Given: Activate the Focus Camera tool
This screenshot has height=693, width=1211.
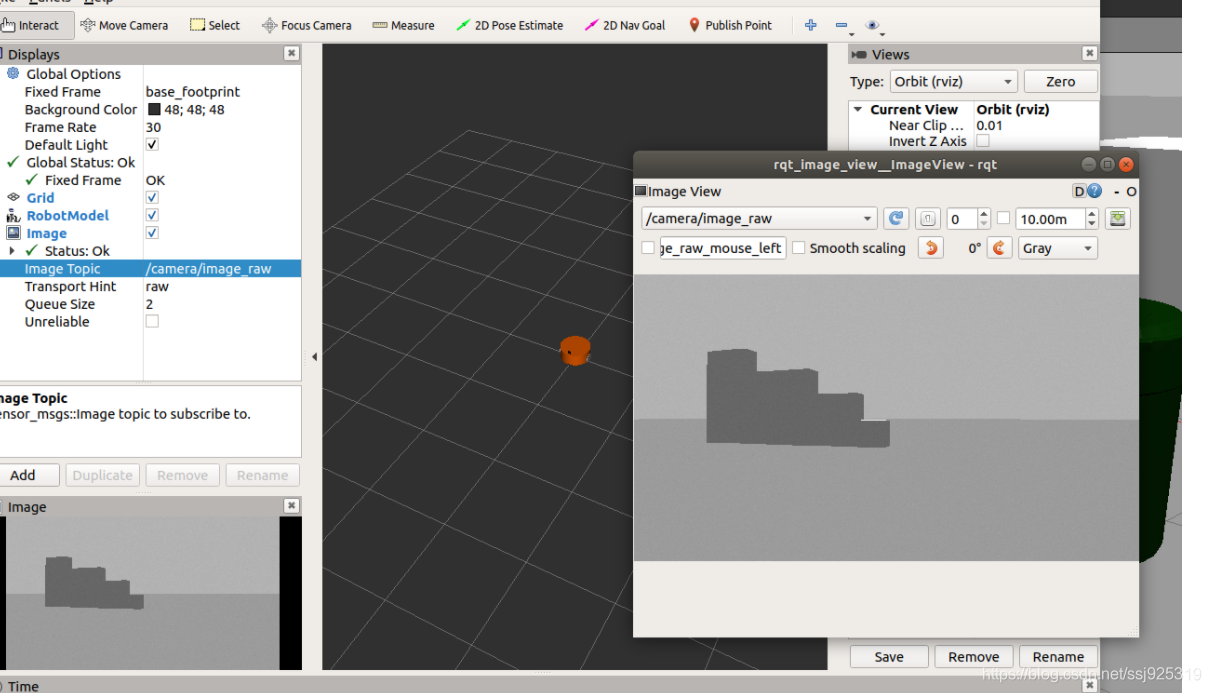Looking at the screenshot, I should tap(306, 25).
